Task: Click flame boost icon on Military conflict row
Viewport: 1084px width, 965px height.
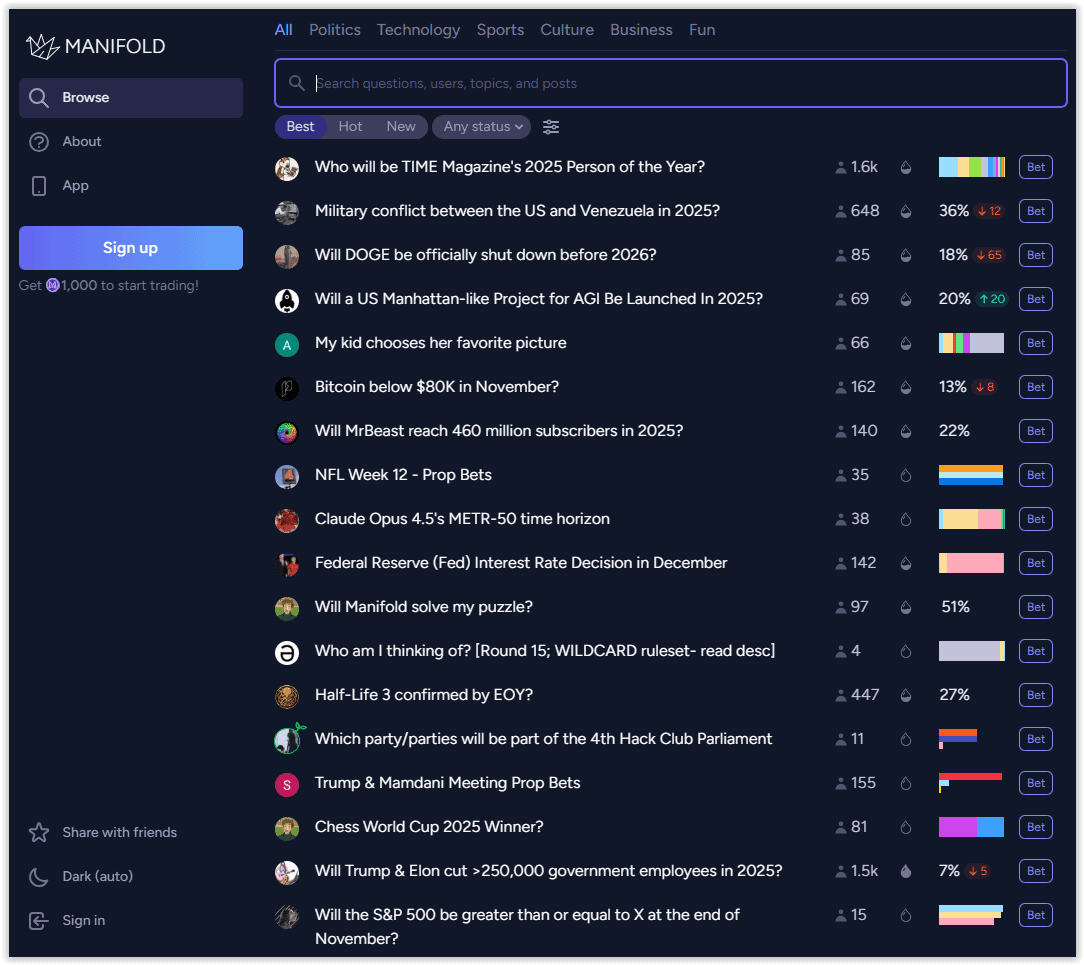Action: 906,212
